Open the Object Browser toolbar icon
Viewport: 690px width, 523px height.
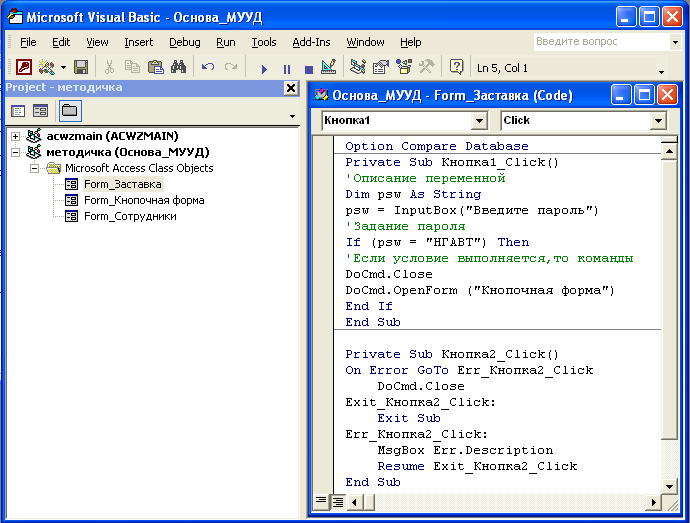pyautogui.click(x=404, y=67)
